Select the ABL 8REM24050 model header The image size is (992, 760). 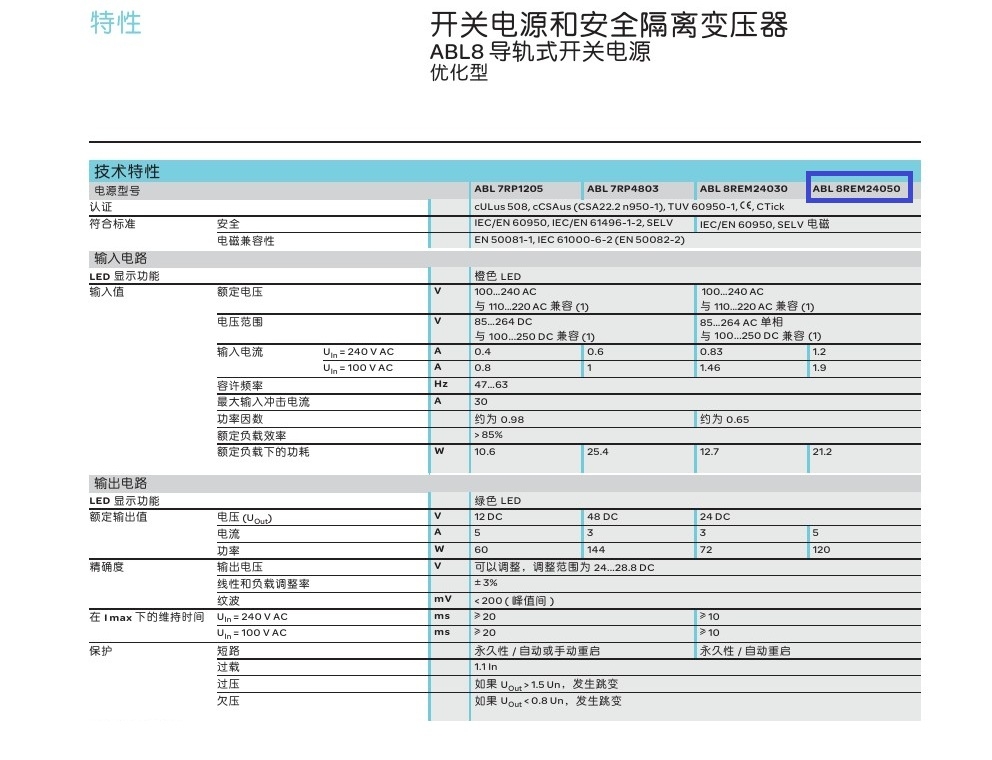(x=856, y=189)
